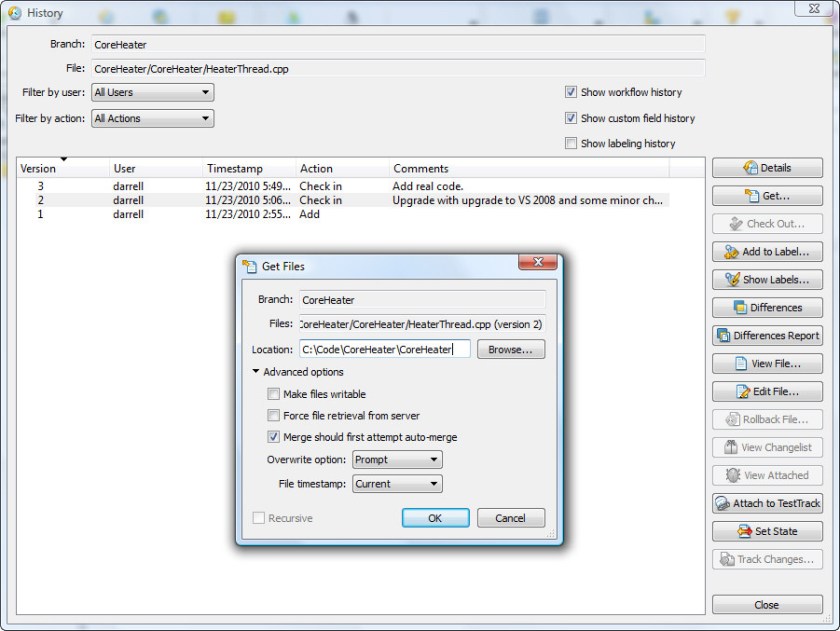Open the Get... files button
This screenshot has width=840, height=631.
767,196
